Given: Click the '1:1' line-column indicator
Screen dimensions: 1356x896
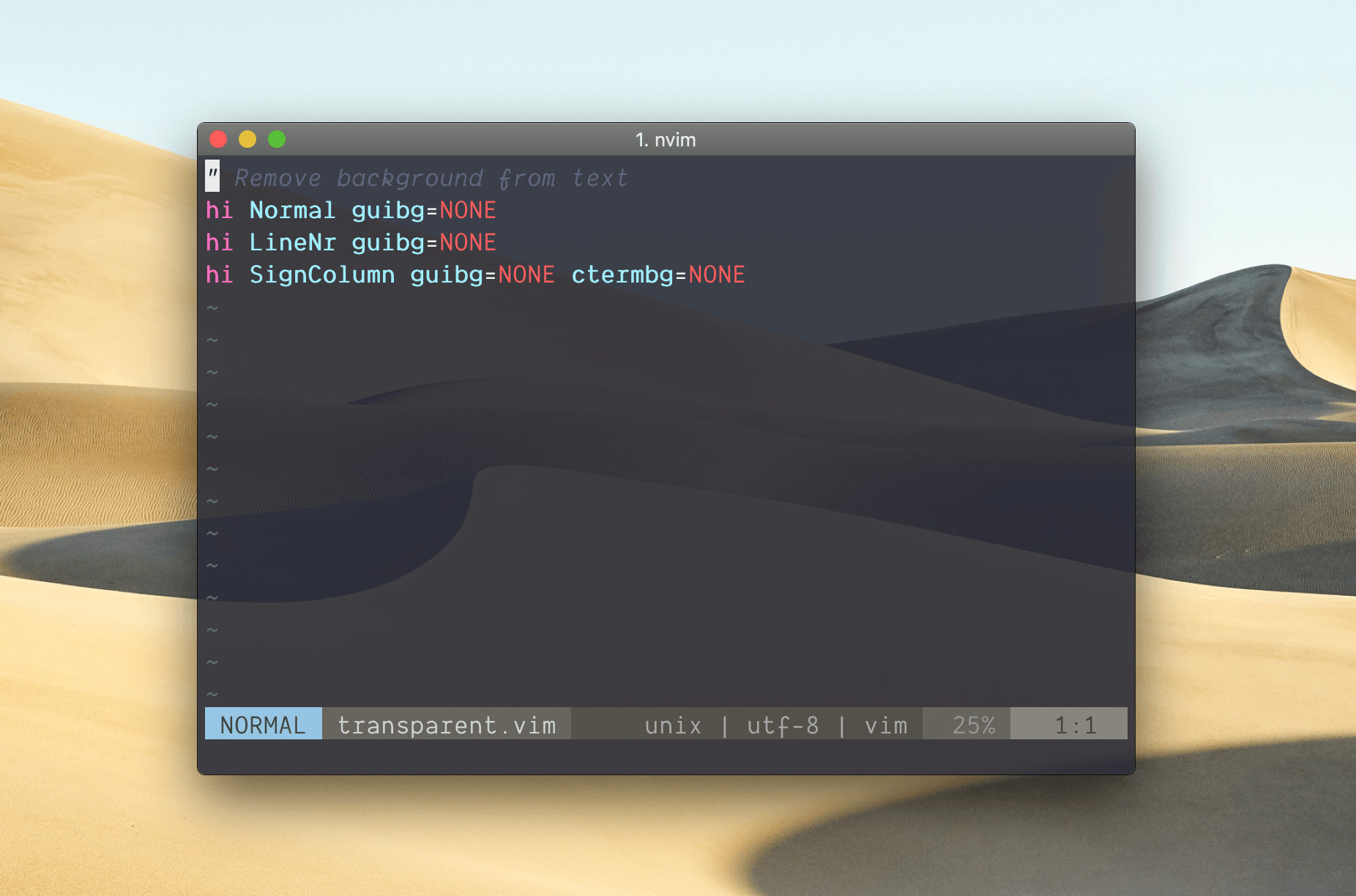Looking at the screenshot, I should point(1076,725).
